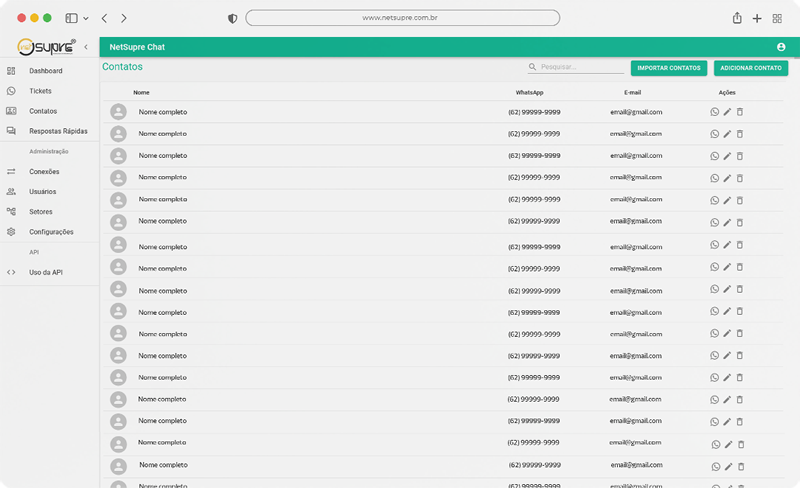Image resolution: width=800 pixels, height=488 pixels.
Task: Open Configurações in the sidebar
Action: point(51,232)
